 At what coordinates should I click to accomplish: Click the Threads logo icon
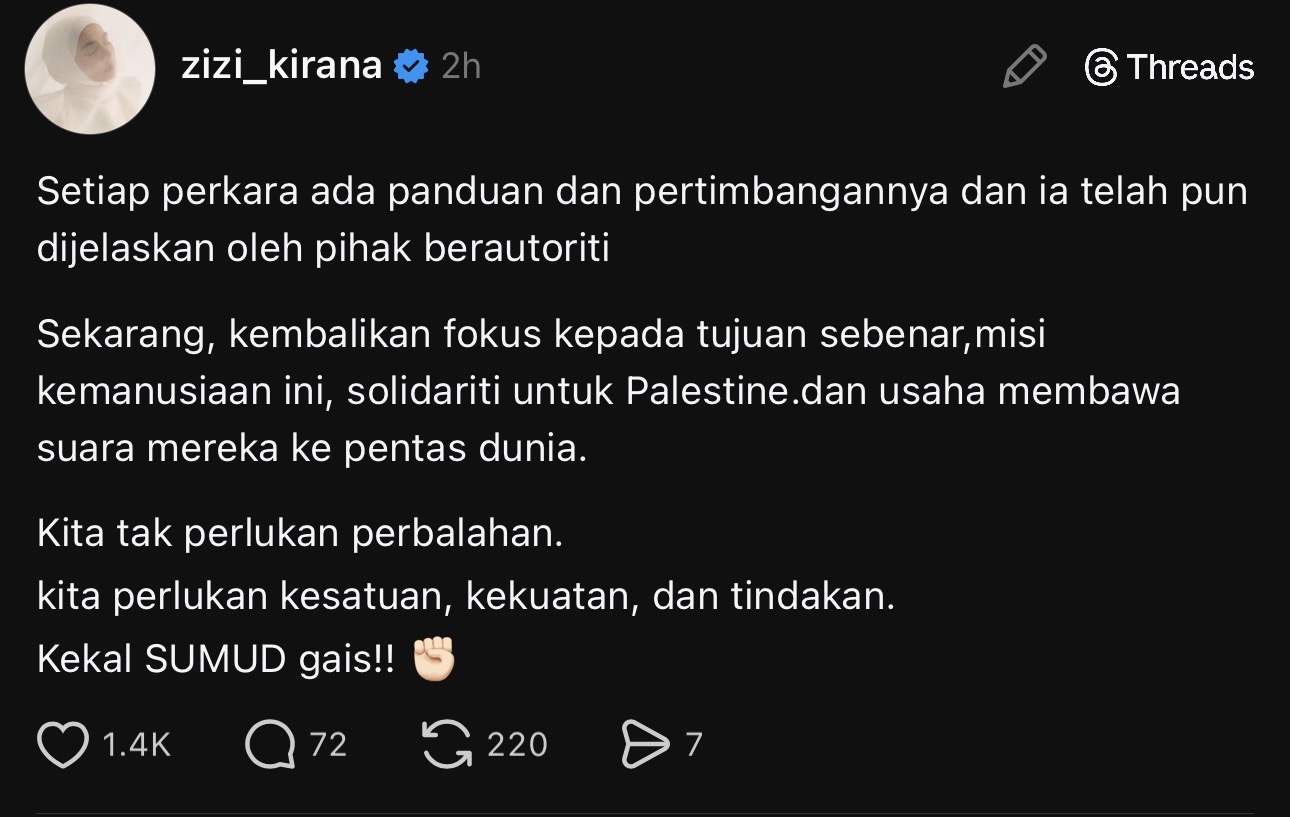pyautogui.click(x=1101, y=68)
